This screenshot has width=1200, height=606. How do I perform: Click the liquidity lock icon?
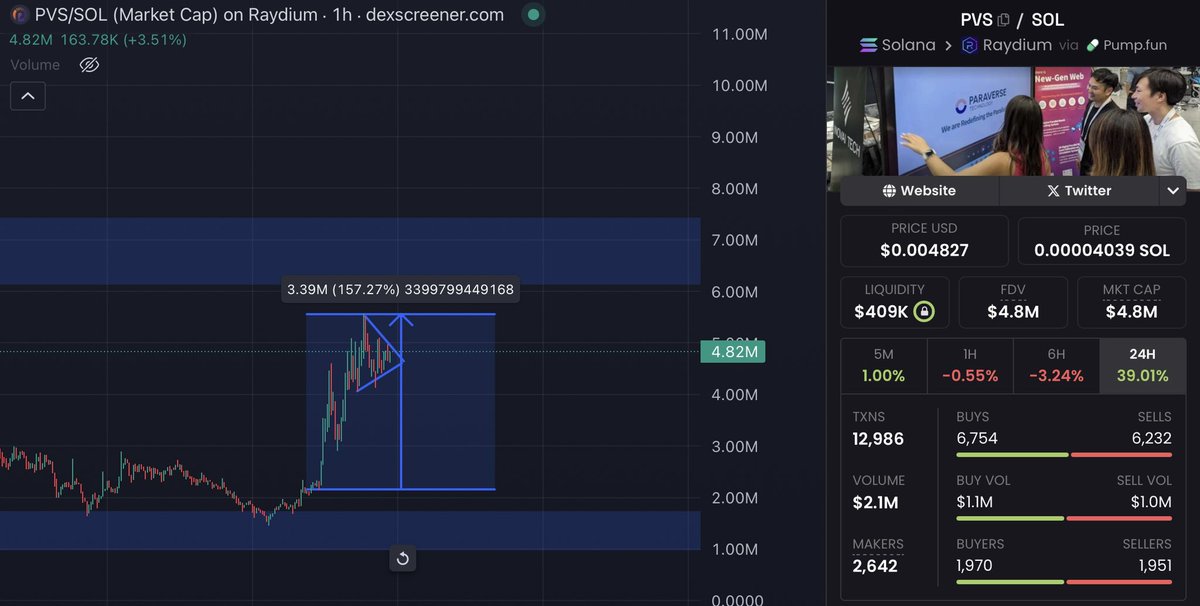(x=924, y=311)
